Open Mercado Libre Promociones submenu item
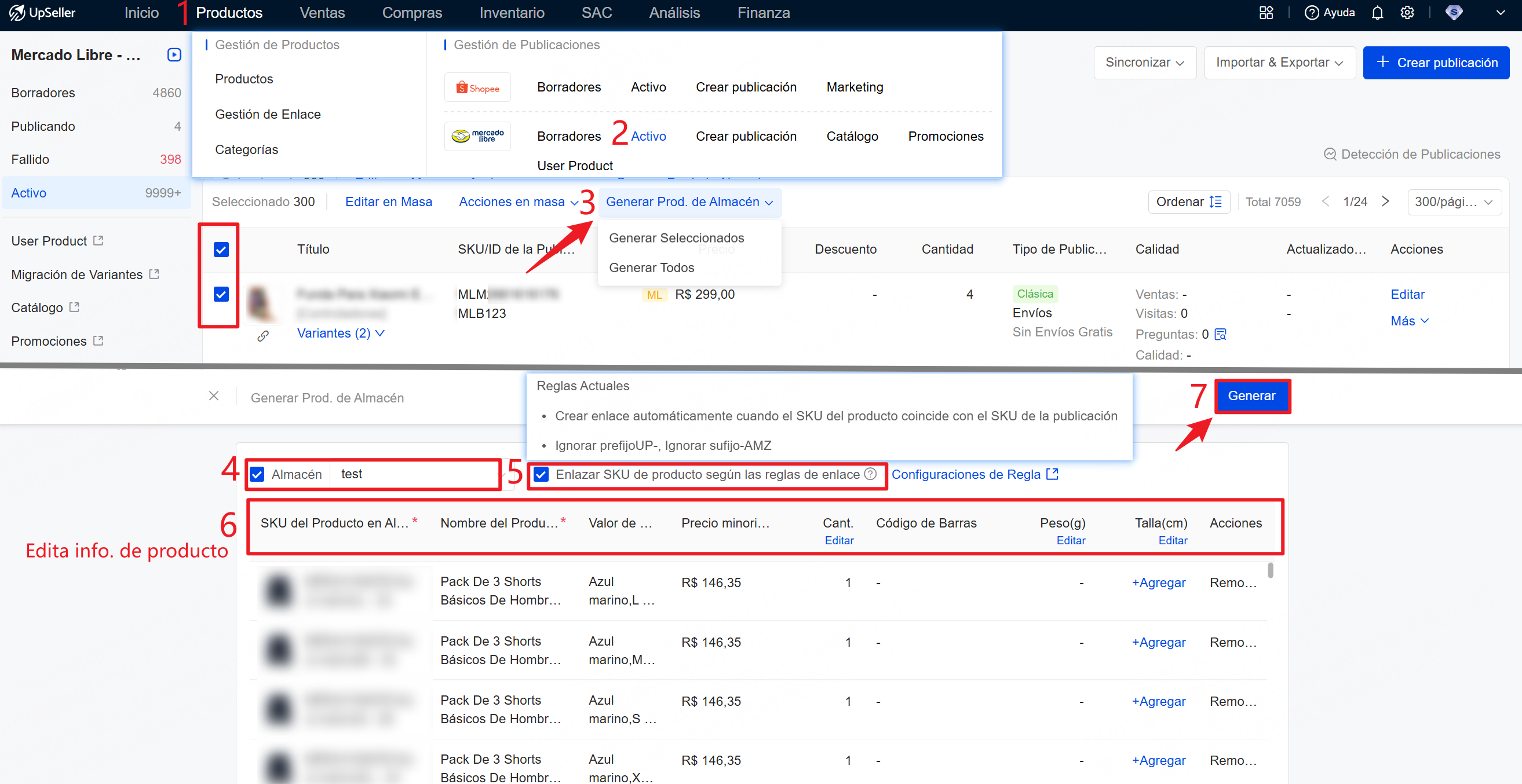Viewport: 1522px width, 784px height. point(946,137)
